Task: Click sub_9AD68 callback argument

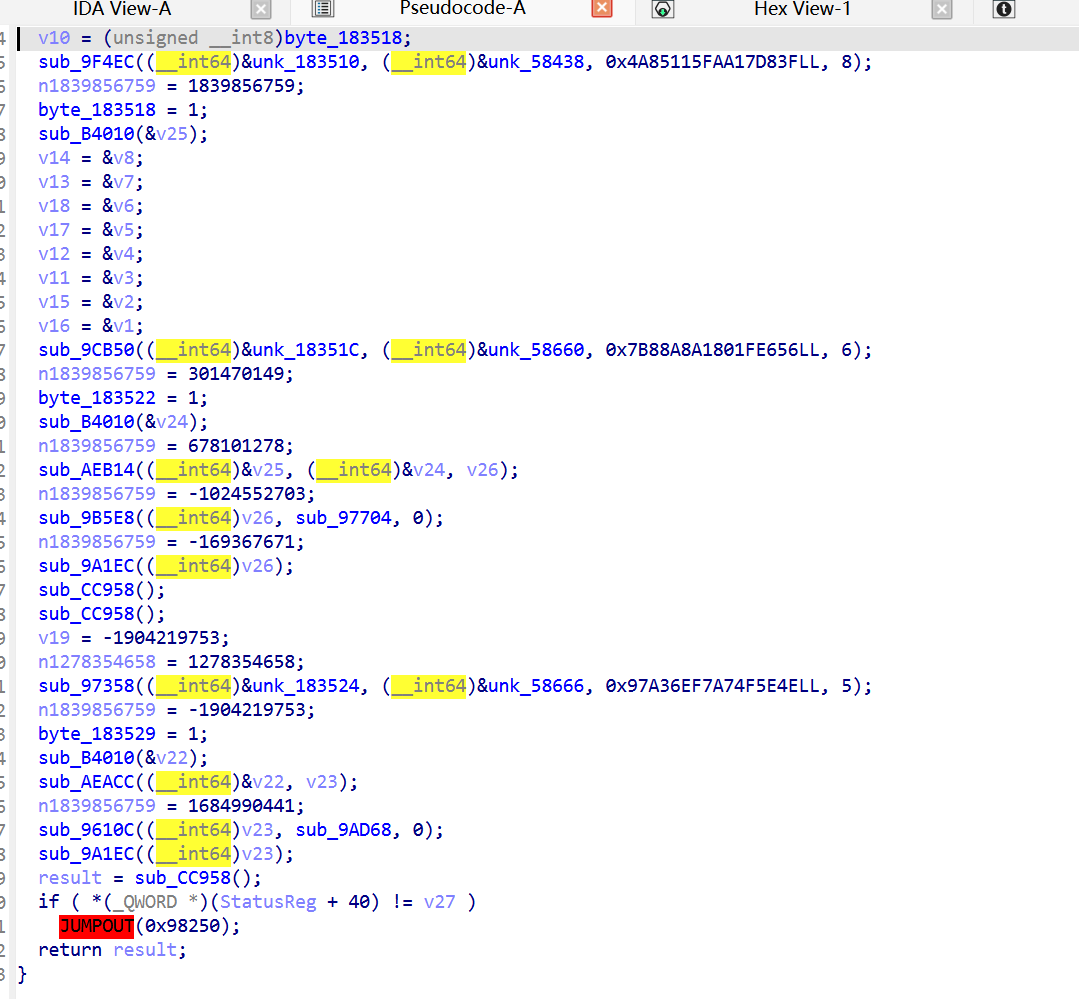Action: (343, 830)
